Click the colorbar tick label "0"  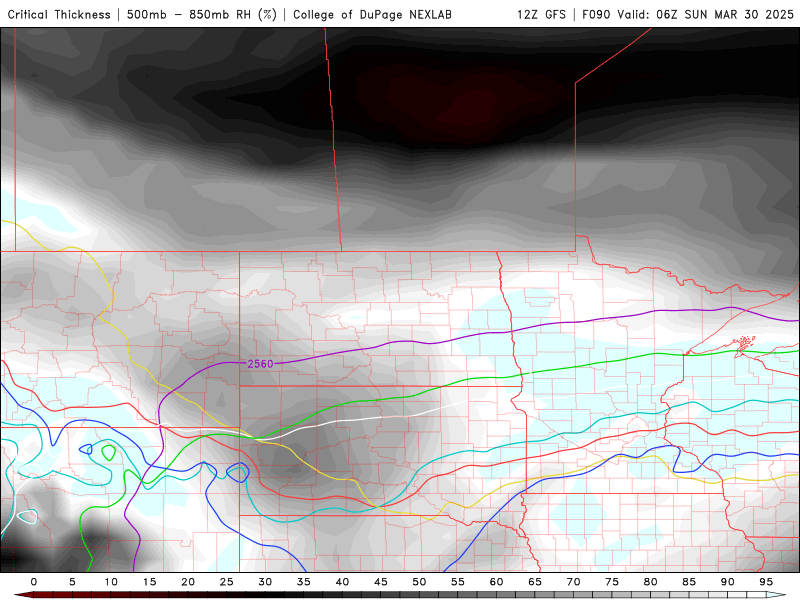pos(34,582)
